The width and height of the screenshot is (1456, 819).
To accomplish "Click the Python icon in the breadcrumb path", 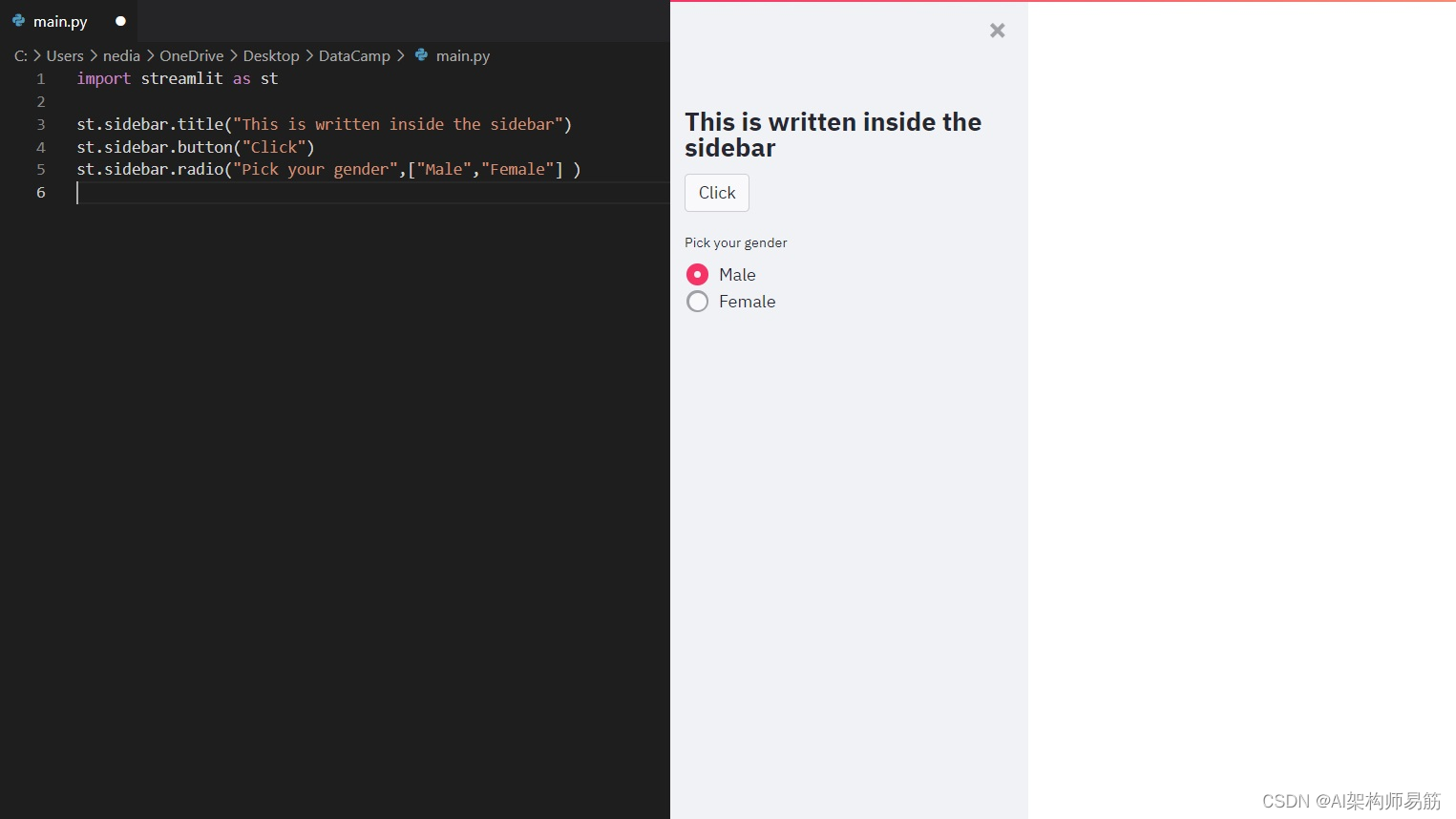I will click(421, 55).
